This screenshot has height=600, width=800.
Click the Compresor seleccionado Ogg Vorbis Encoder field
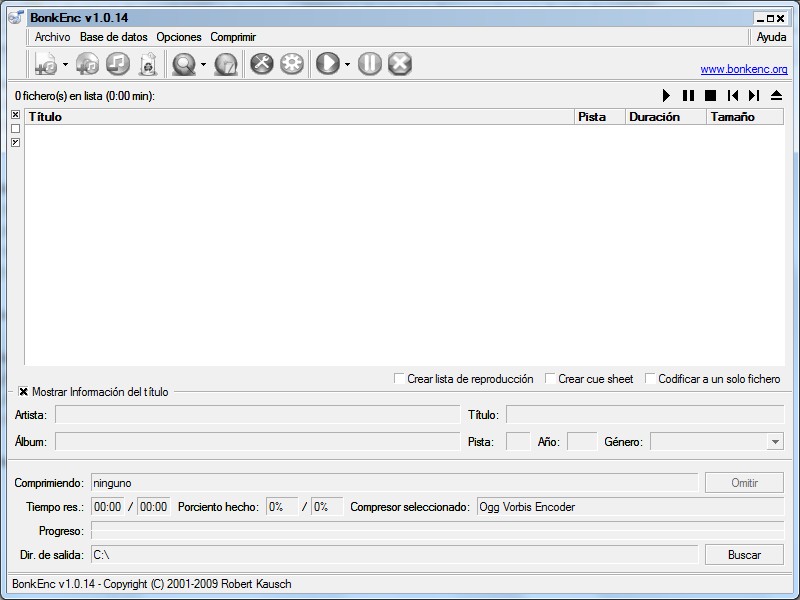(x=631, y=507)
